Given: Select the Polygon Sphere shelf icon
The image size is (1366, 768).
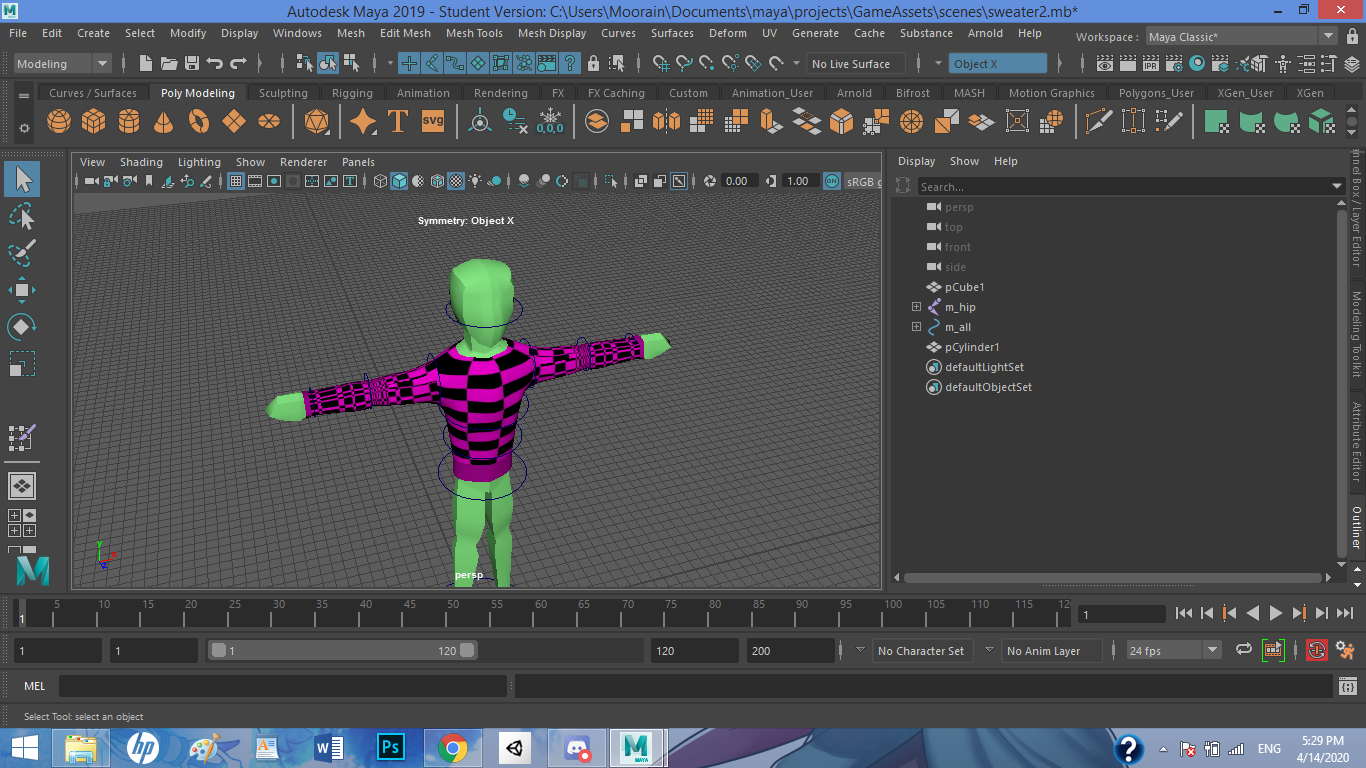Looking at the screenshot, I should [x=59, y=122].
